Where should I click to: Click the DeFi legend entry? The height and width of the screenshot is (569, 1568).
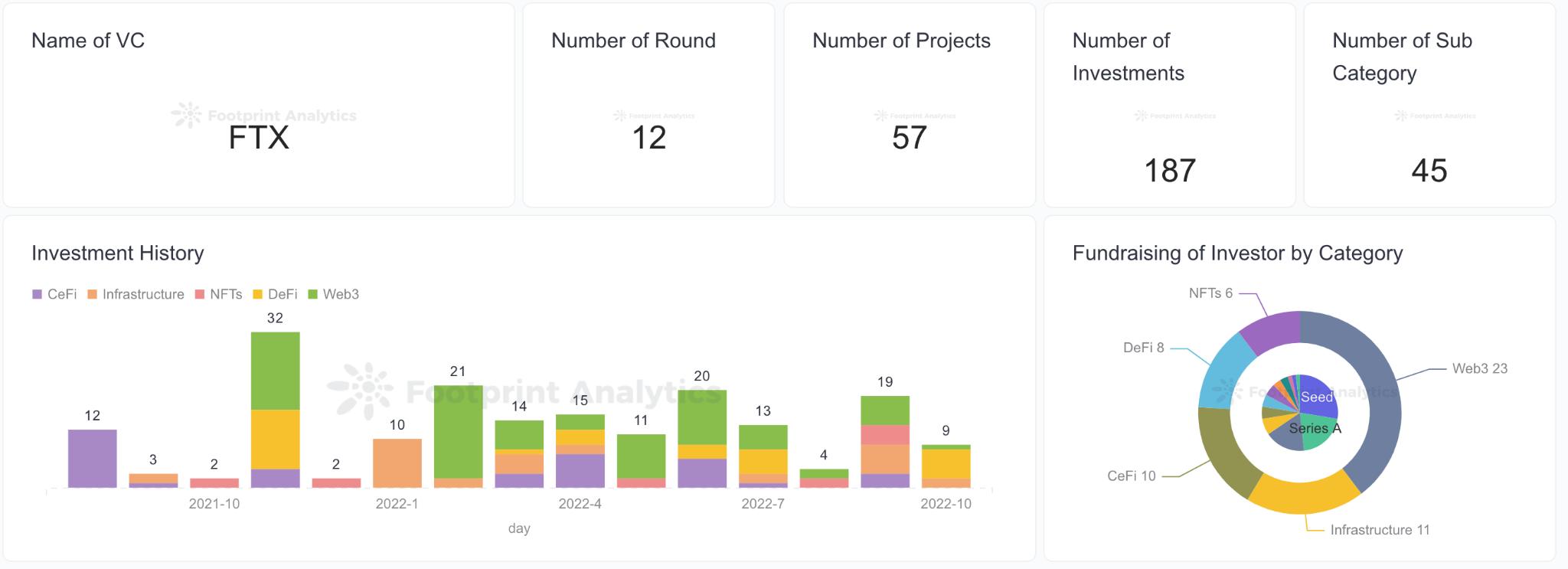click(x=275, y=294)
